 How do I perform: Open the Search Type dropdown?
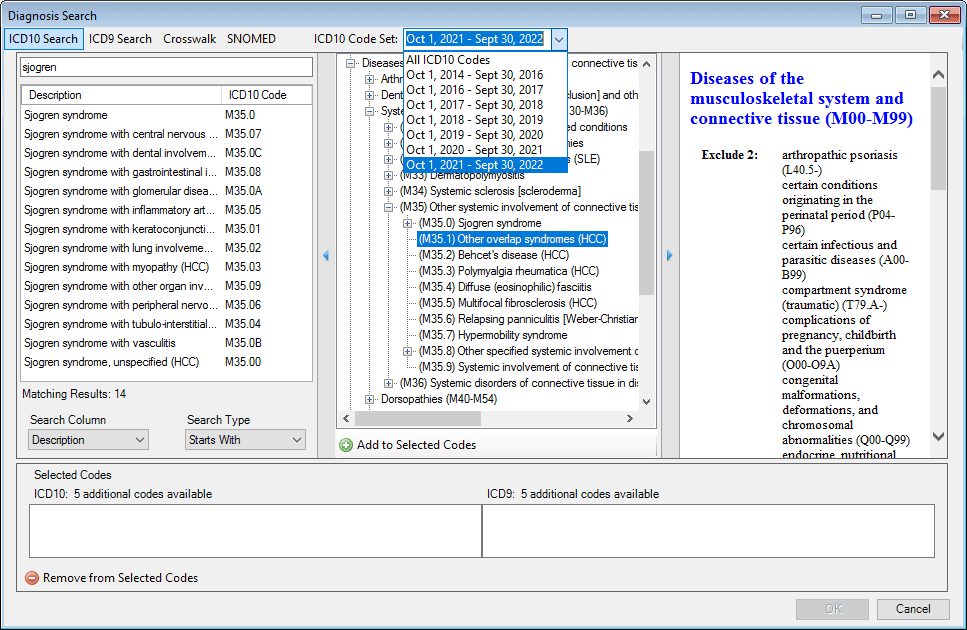(246, 440)
